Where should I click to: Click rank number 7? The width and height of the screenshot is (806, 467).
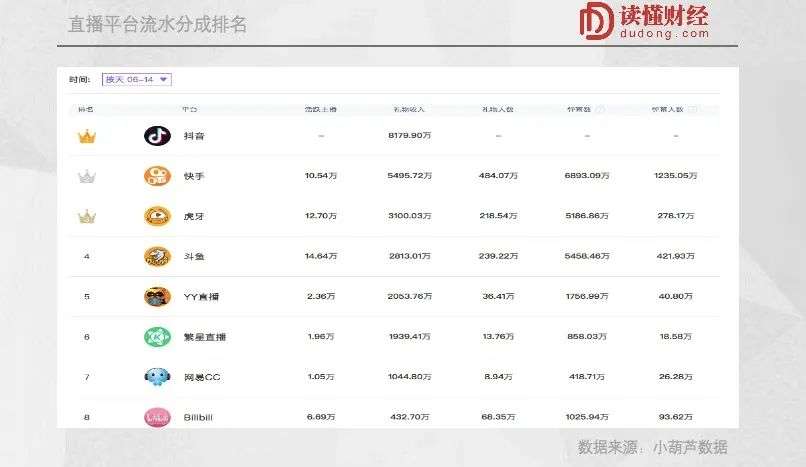[86, 377]
